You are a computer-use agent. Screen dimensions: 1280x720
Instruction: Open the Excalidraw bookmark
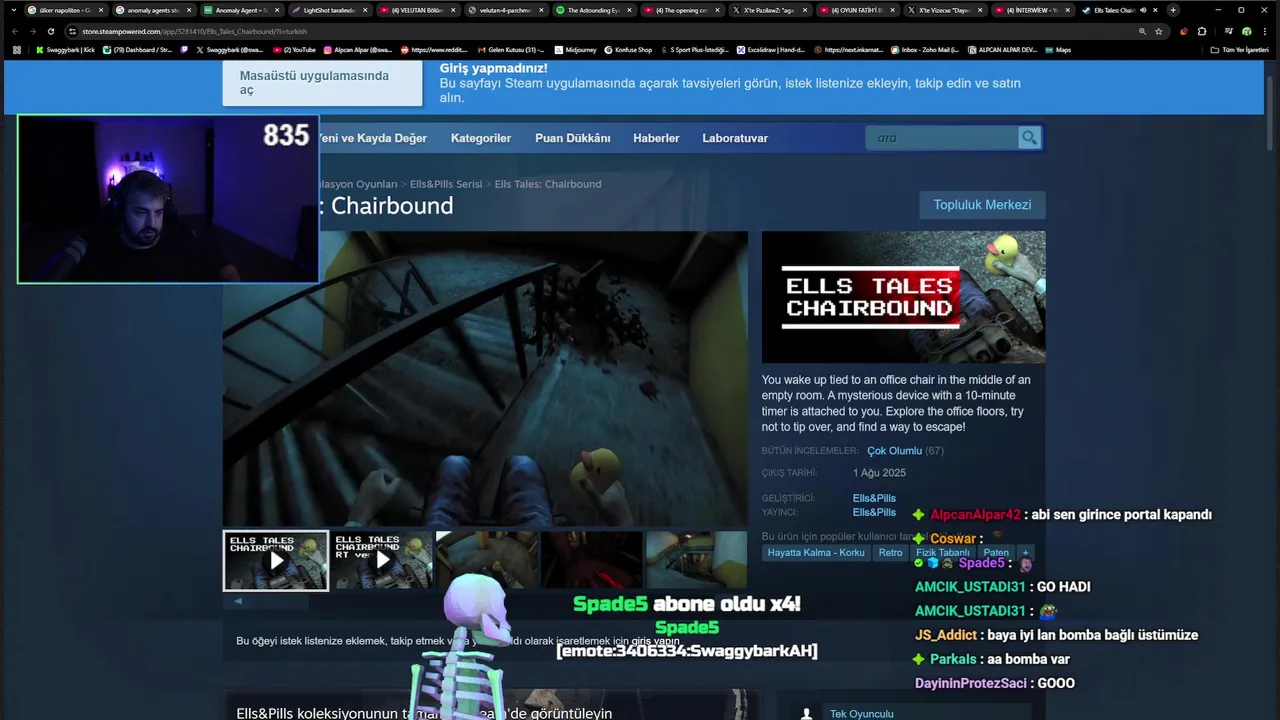pos(772,49)
